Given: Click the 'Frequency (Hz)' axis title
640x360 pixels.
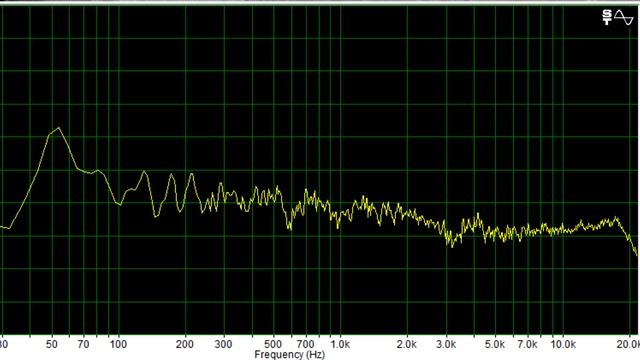Looking at the screenshot, I should (x=289, y=354).
